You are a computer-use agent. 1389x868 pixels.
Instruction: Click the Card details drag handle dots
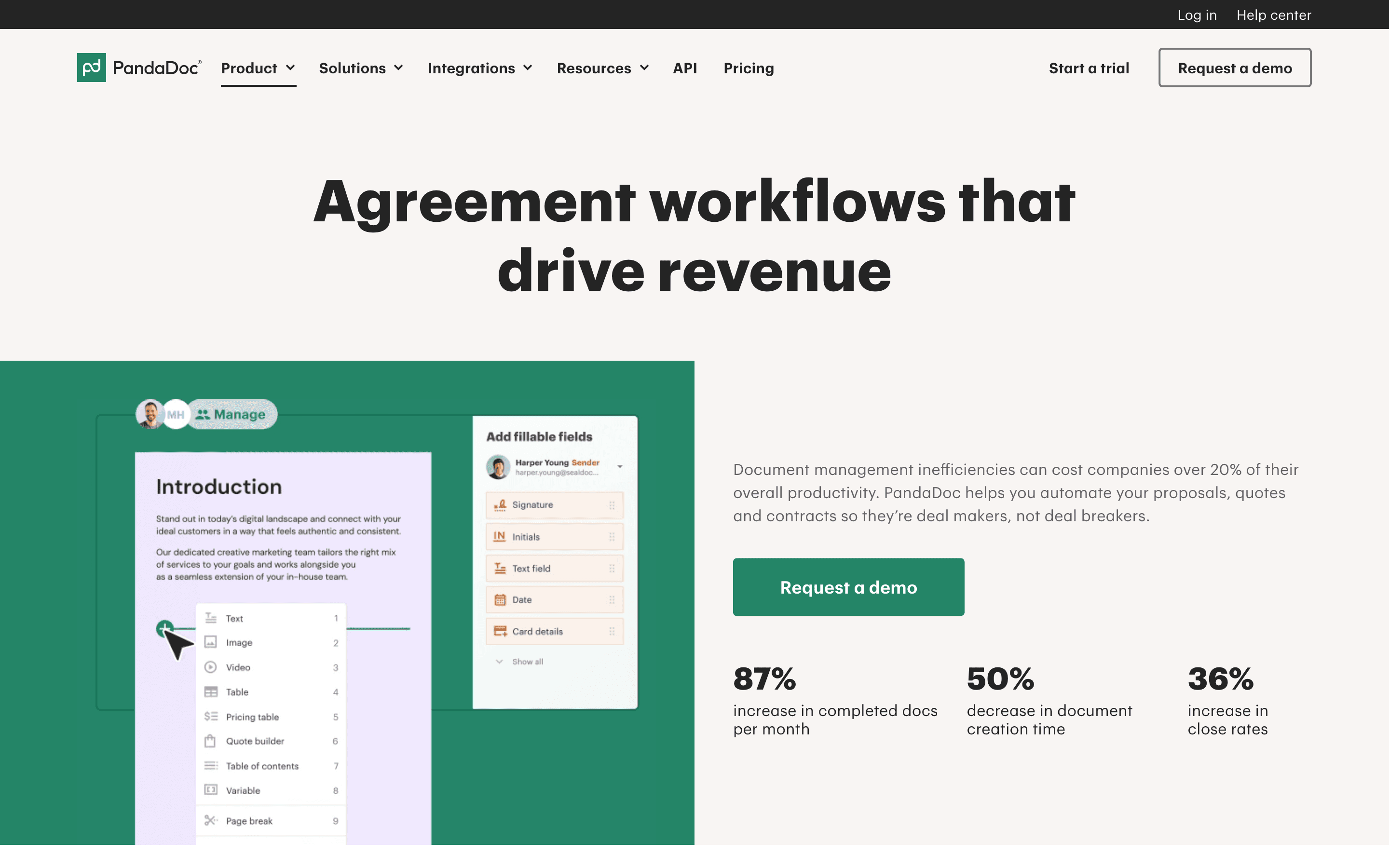pos(612,632)
